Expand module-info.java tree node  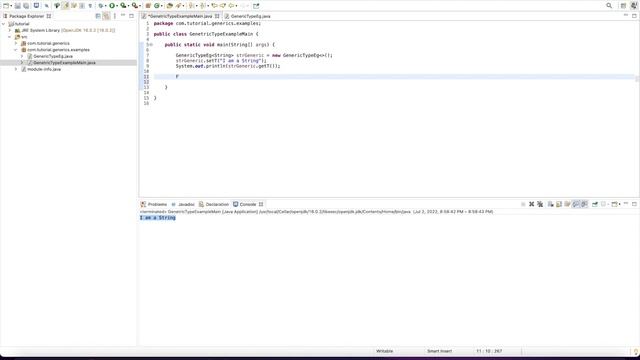[x=16, y=69]
